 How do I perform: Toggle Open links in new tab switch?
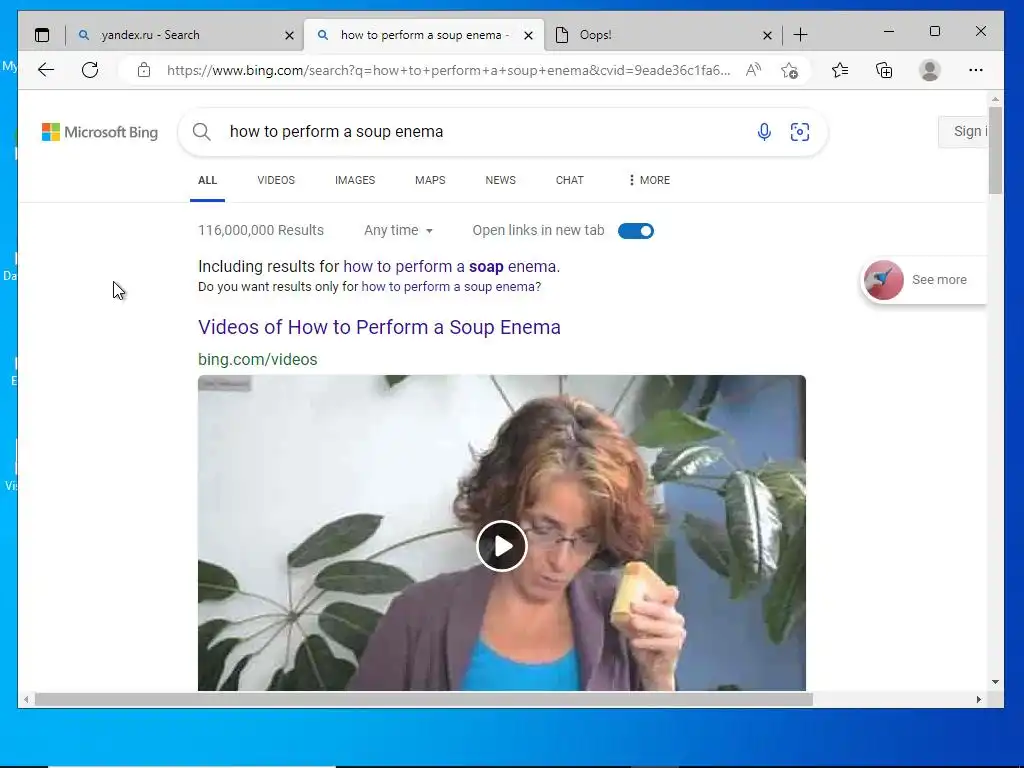pyautogui.click(x=635, y=231)
